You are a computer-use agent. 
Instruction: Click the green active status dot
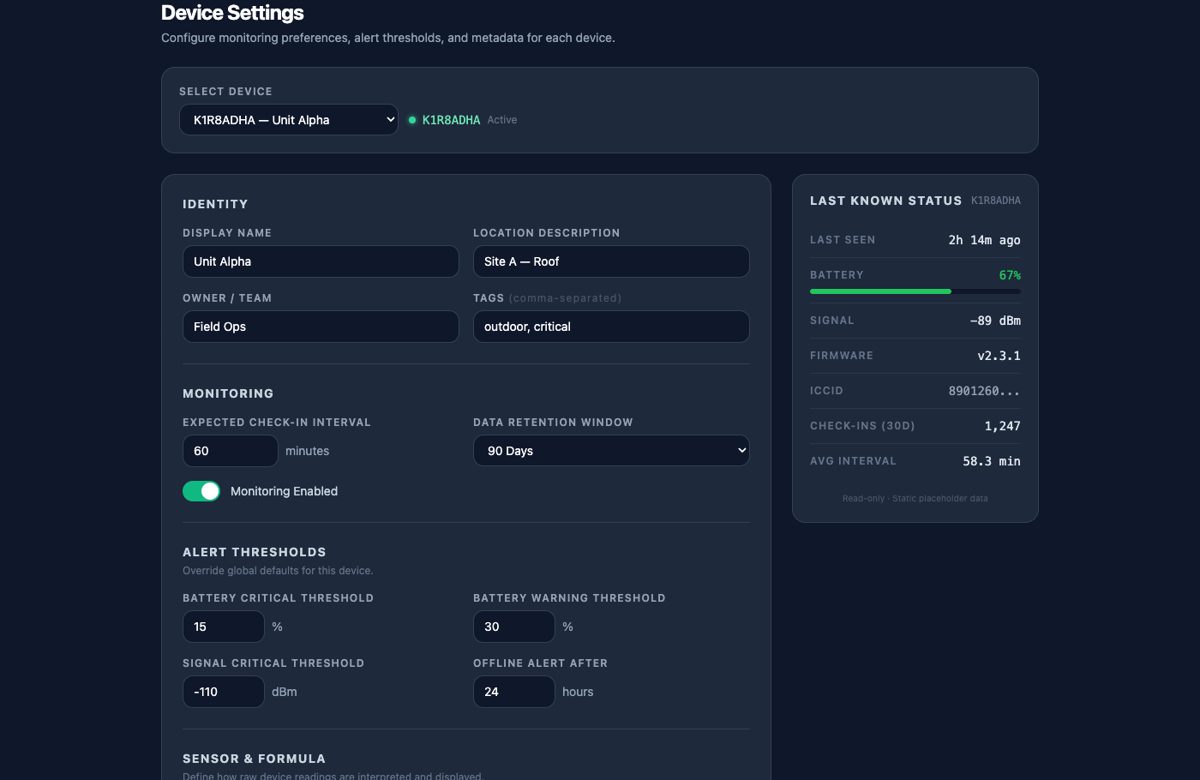click(412, 120)
